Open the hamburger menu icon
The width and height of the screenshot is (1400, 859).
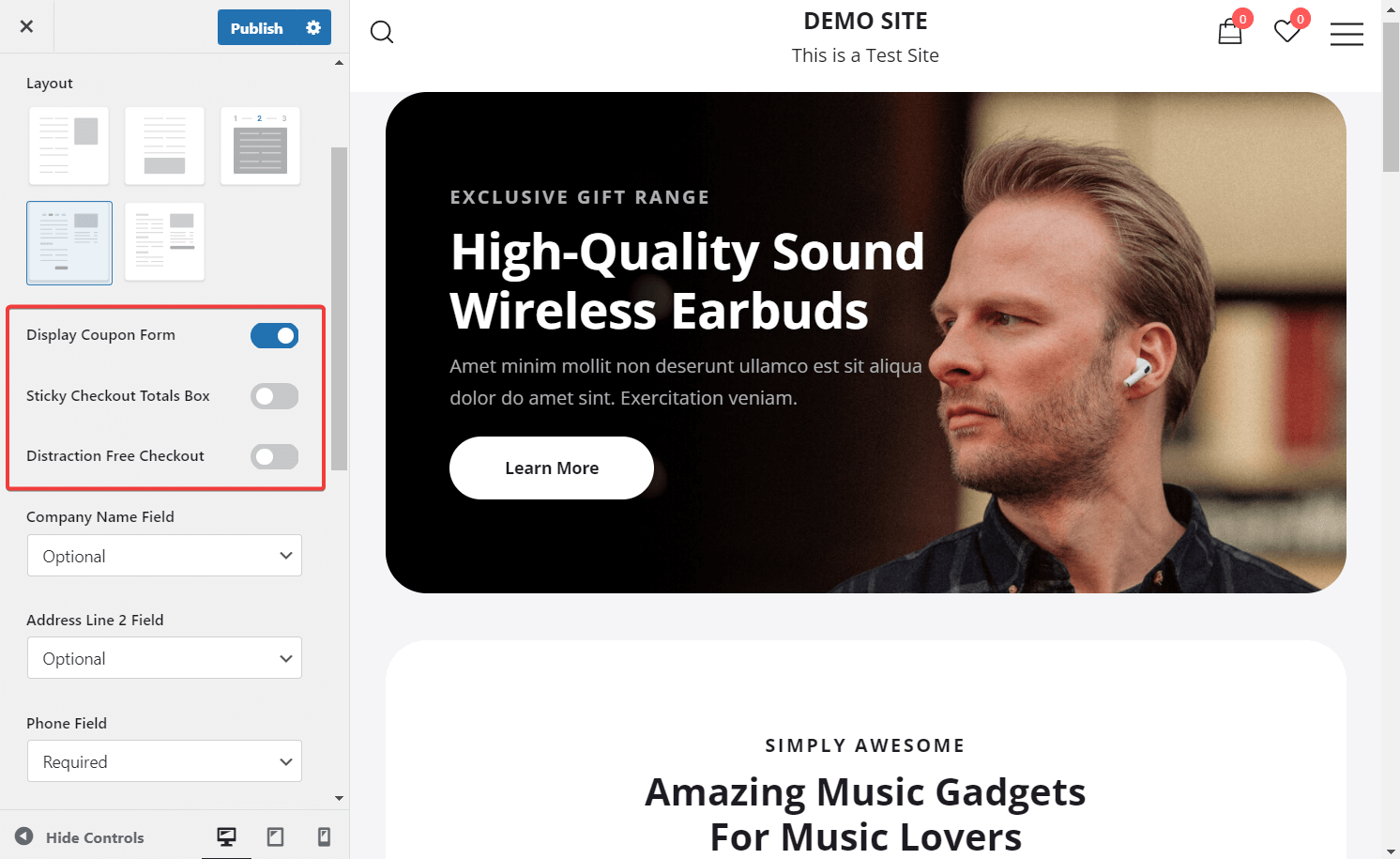click(1347, 34)
